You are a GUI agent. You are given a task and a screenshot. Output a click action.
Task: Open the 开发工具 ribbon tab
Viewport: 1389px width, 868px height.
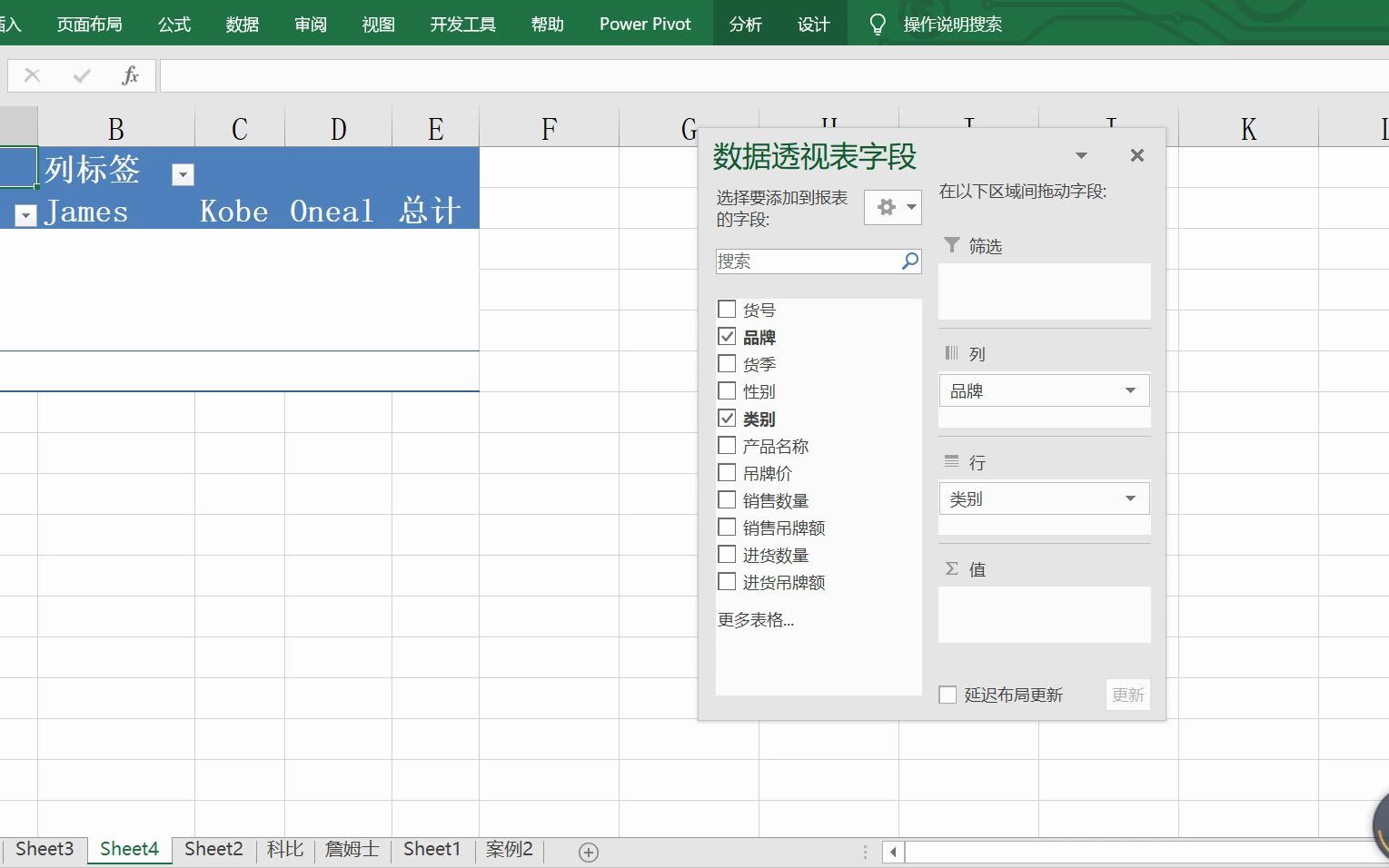pos(463,25)
